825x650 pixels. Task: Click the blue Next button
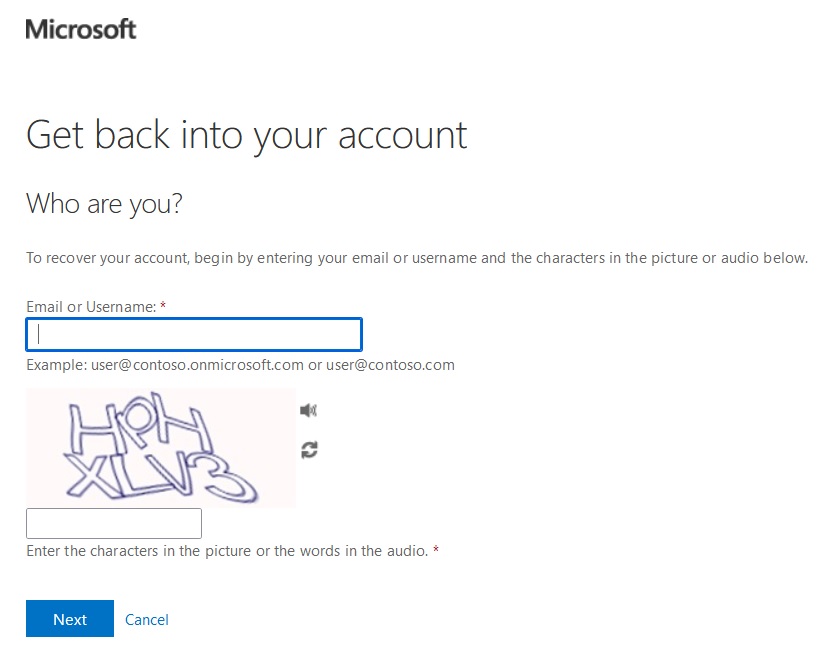70,618
